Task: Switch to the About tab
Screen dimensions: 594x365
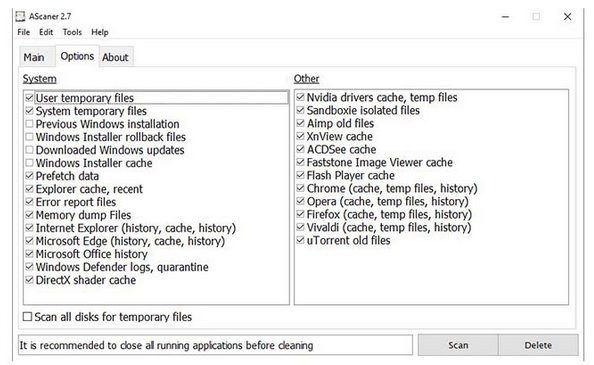Action: click(x=116, y=57)
